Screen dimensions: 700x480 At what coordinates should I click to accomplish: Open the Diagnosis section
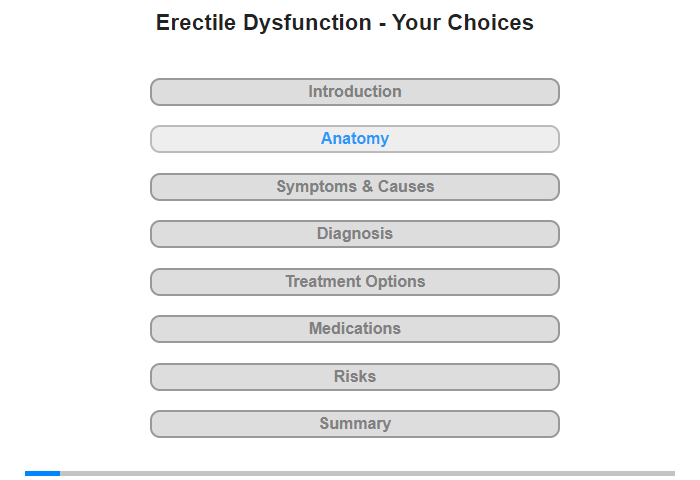coord(354,234)
